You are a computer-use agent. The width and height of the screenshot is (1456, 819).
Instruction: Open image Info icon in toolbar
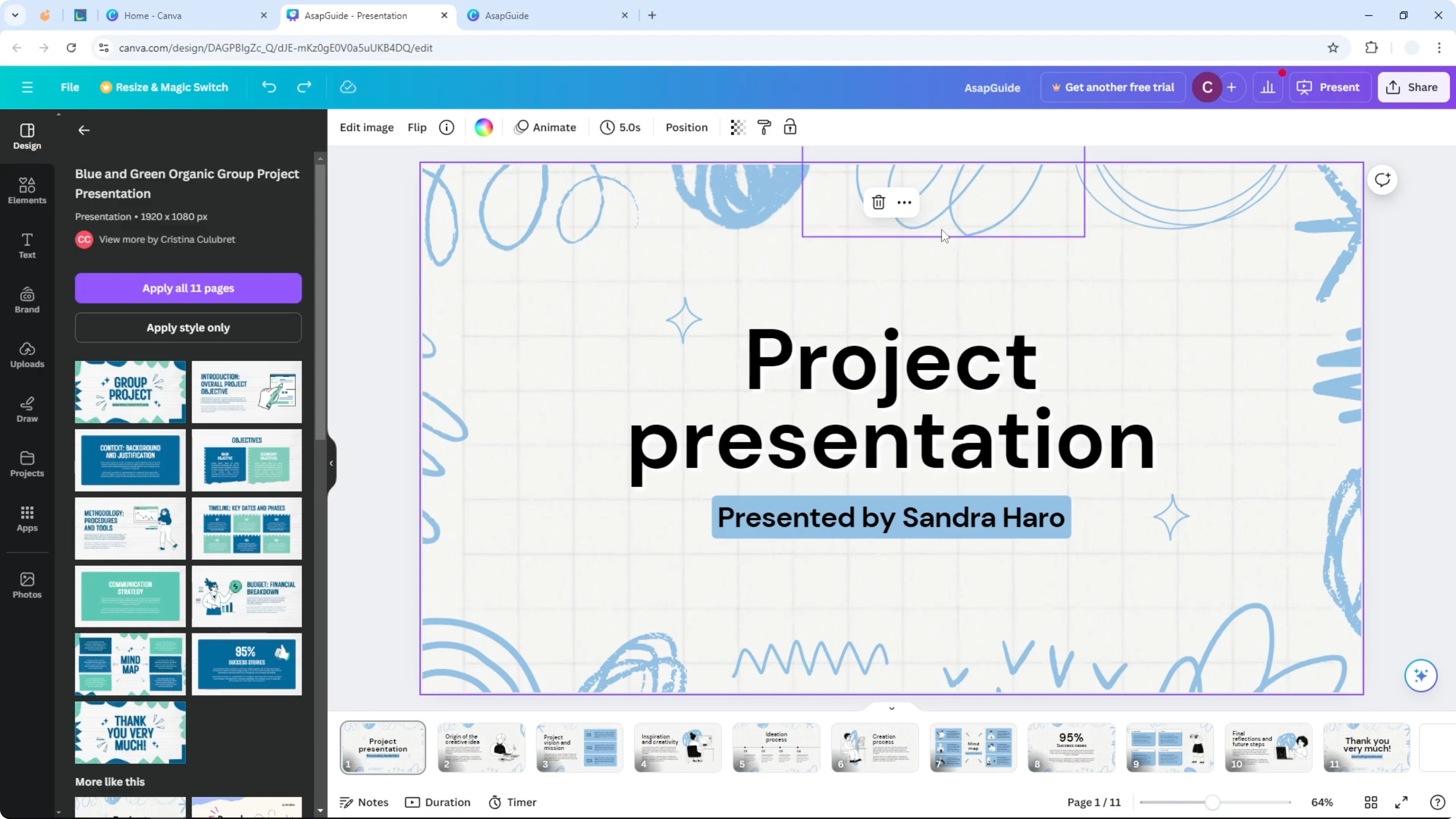447,127
